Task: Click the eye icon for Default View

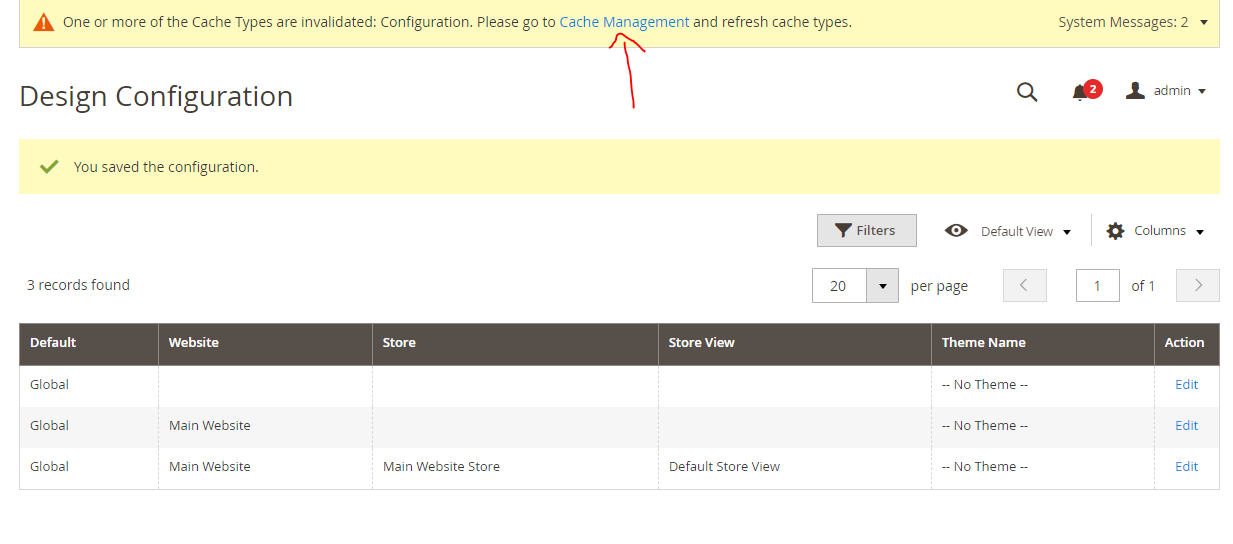Action: pos(956,231)
